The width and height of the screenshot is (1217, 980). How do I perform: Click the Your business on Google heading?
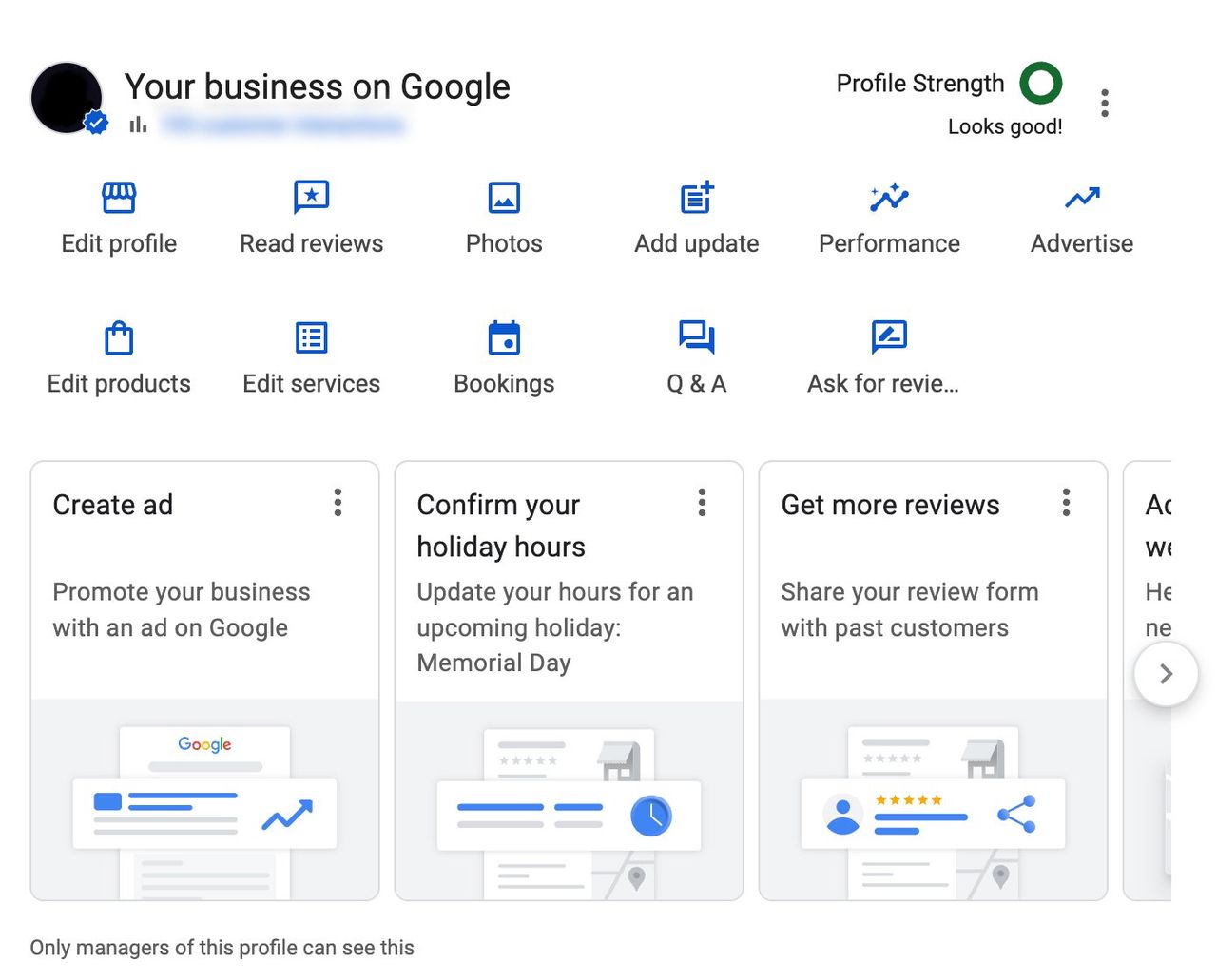point(318,86)
